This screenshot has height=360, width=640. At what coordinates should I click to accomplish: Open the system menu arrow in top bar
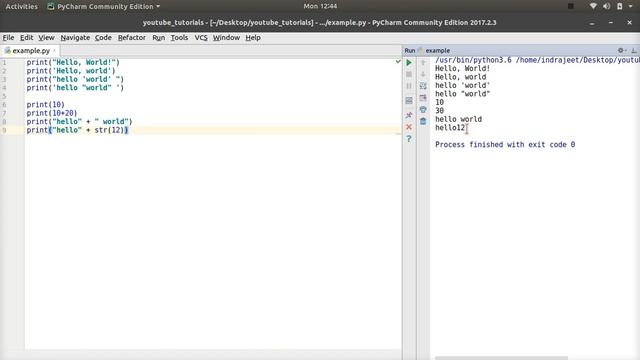coord(631,6)
